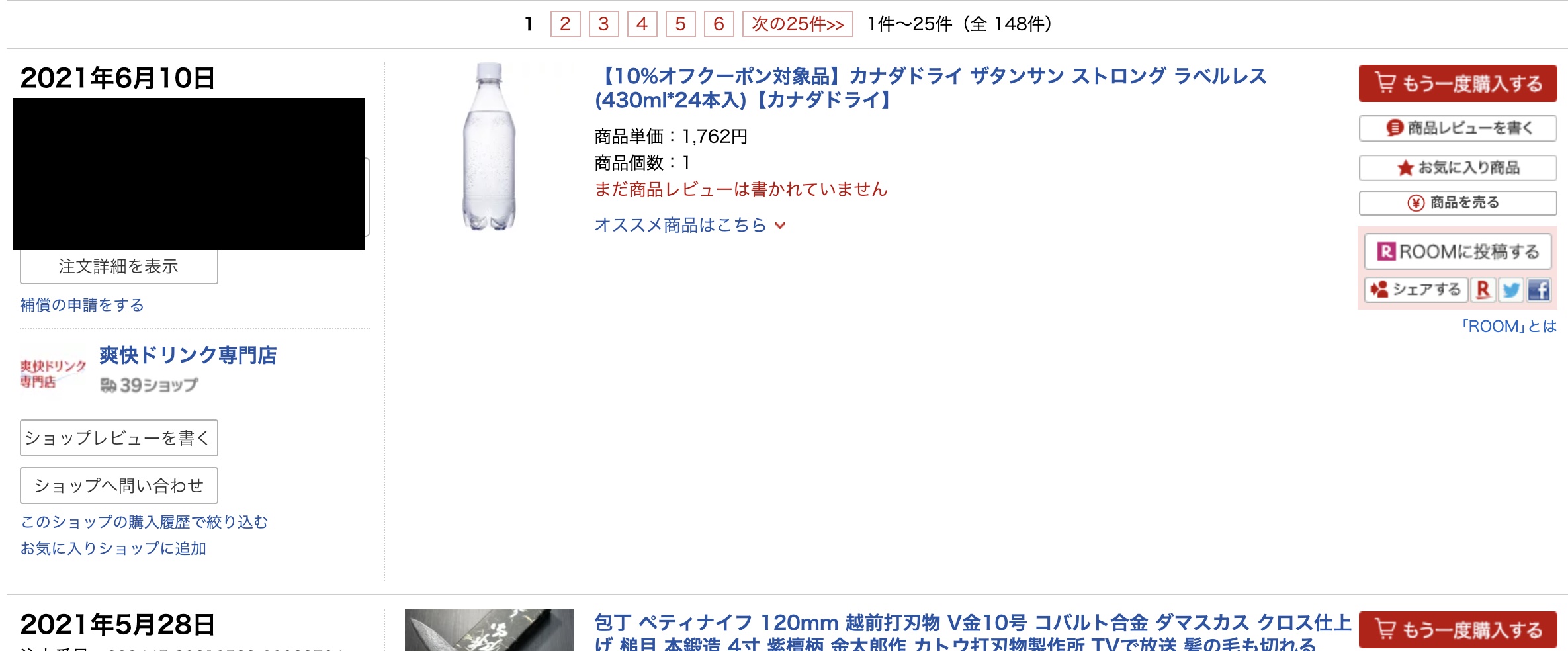Expand オススメ商品はこちら chevron
Image resolution: width=1568 pixels, height=651 pixels.
click(x=689, y=225)
